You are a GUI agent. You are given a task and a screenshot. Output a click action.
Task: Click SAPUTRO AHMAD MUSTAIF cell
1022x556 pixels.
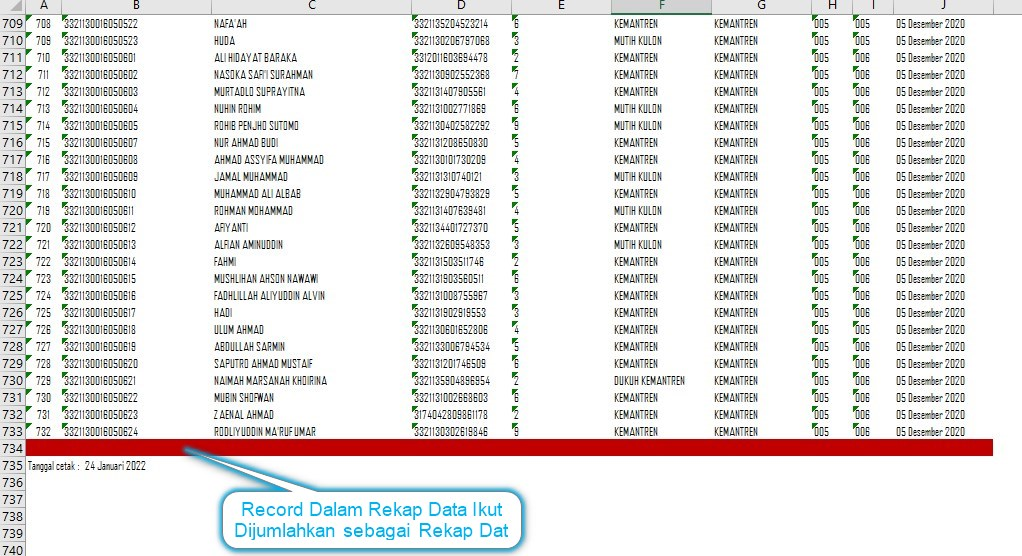(312, 364)
